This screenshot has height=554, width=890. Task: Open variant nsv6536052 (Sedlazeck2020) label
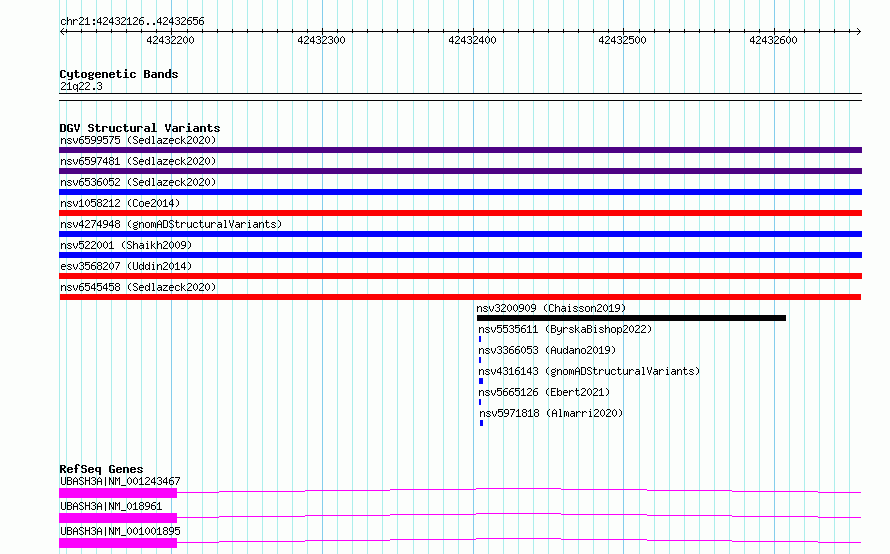point(138,182)
